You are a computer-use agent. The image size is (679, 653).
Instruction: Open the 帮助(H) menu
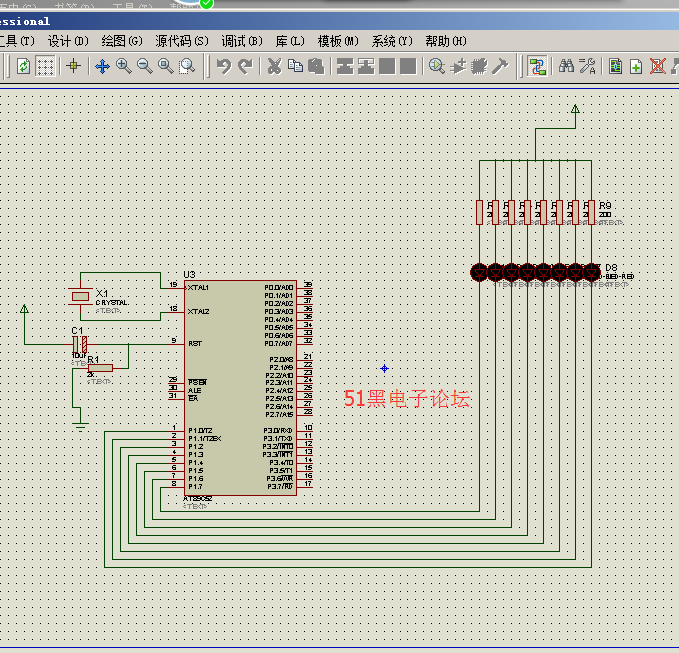pyautogui.click(x=446, y=41)
